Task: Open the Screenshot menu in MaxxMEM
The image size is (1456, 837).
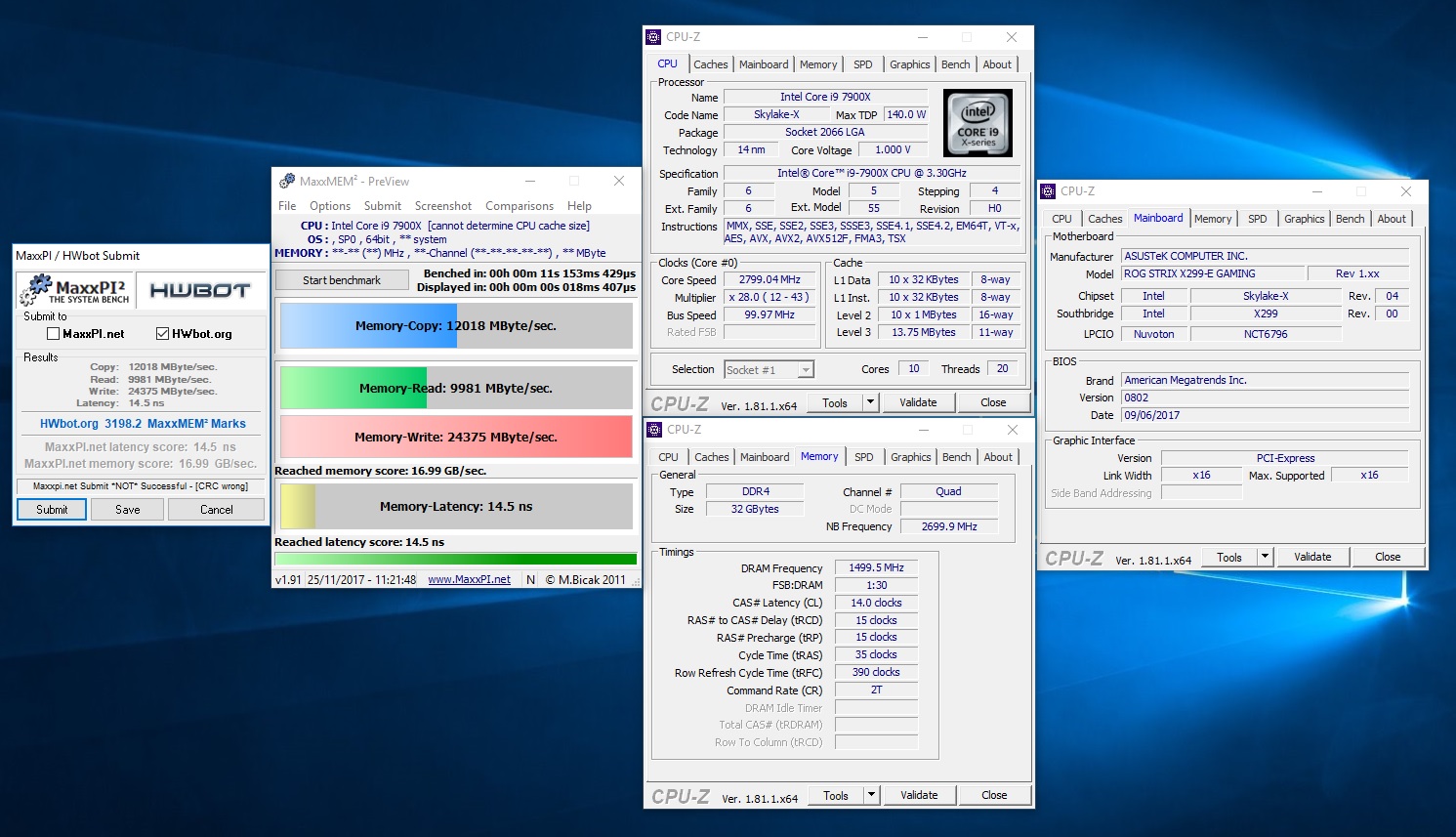Action: click(x=443, y=206)
